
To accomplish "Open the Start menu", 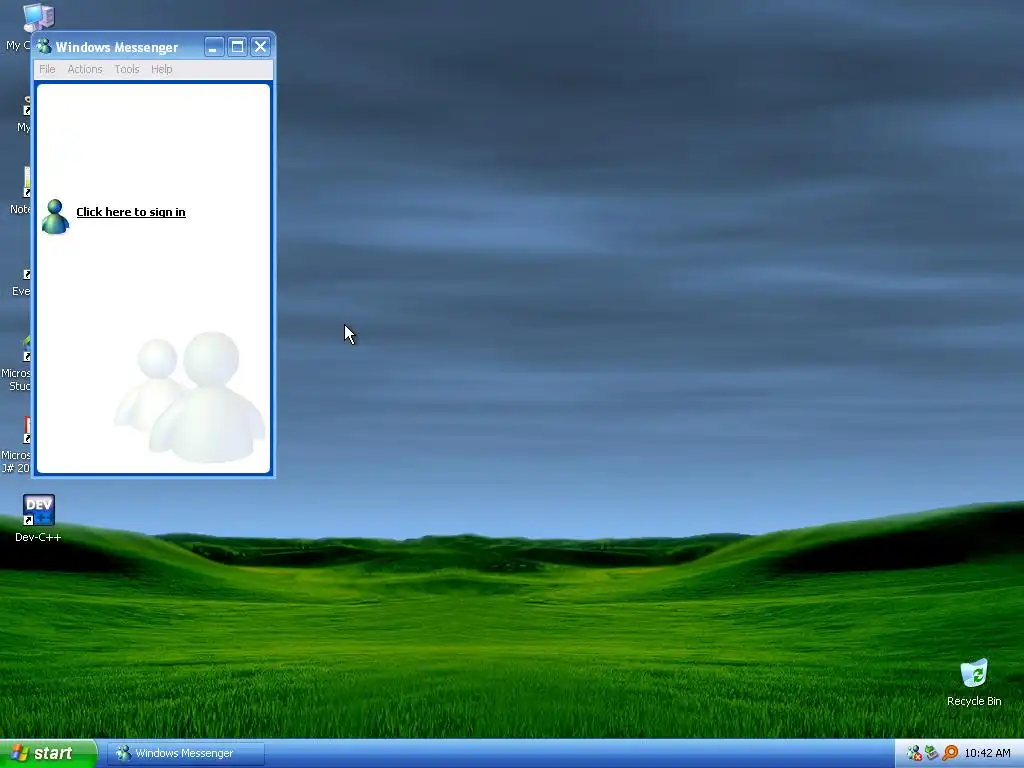I will pyautogui.click(x=48, y=753).
